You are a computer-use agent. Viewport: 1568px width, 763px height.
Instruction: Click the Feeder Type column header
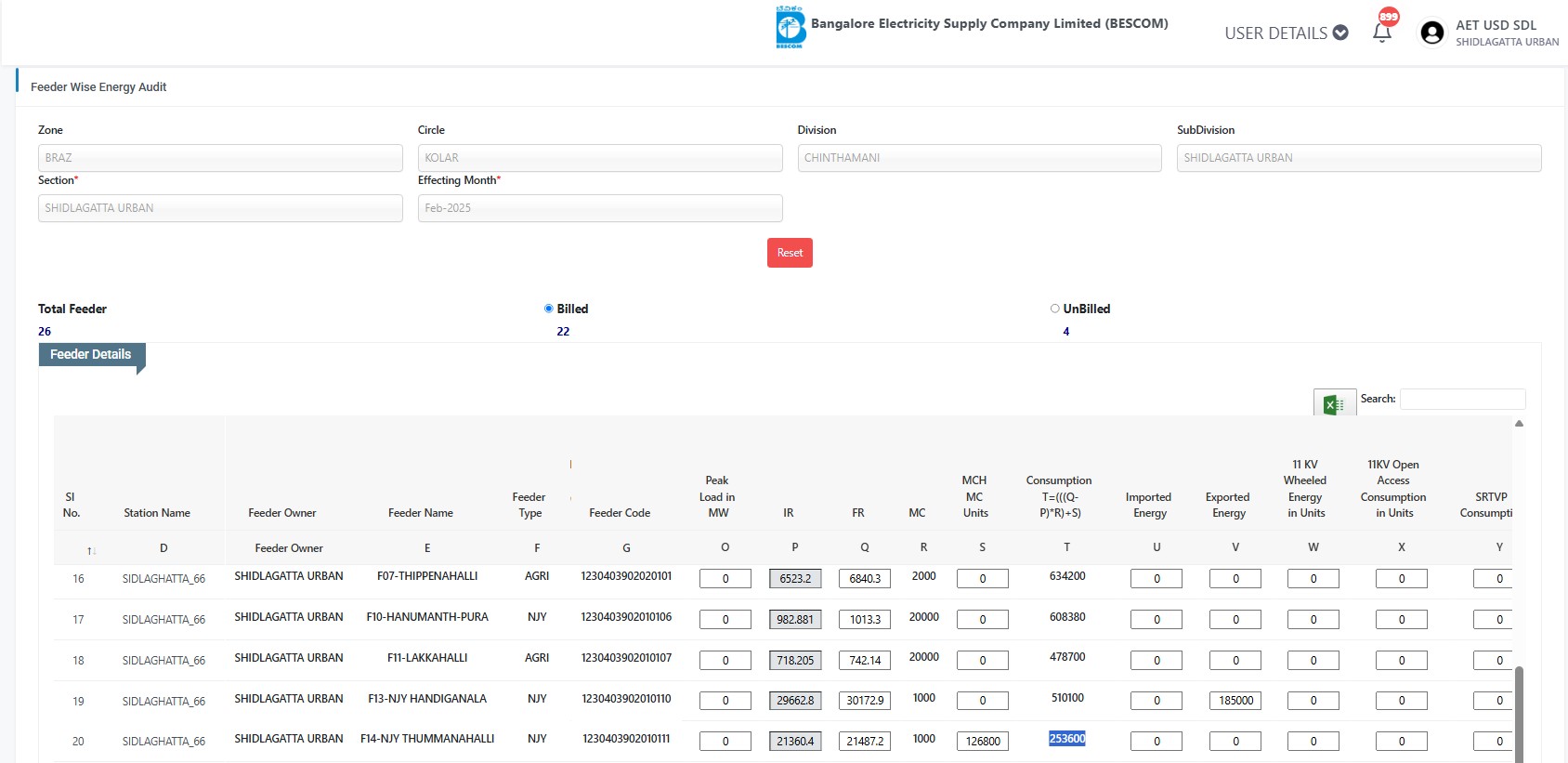coord(529,505)
